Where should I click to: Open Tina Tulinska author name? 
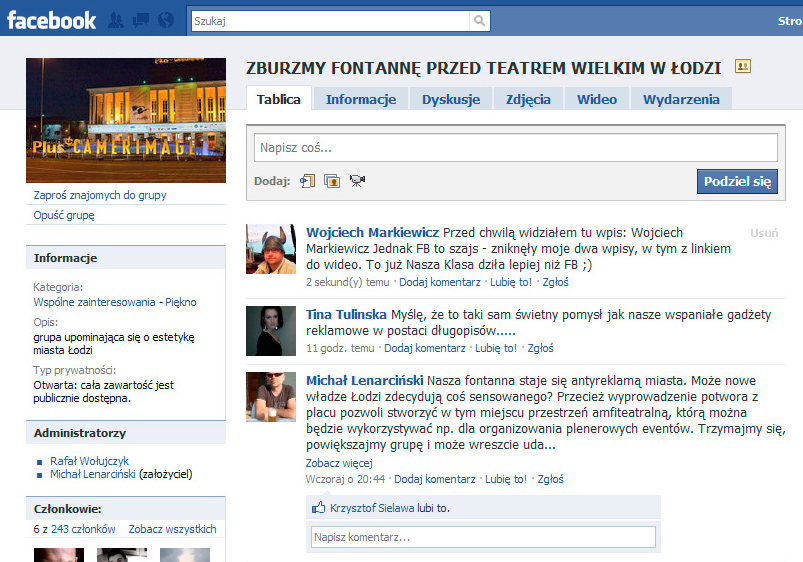coord(346,315)
